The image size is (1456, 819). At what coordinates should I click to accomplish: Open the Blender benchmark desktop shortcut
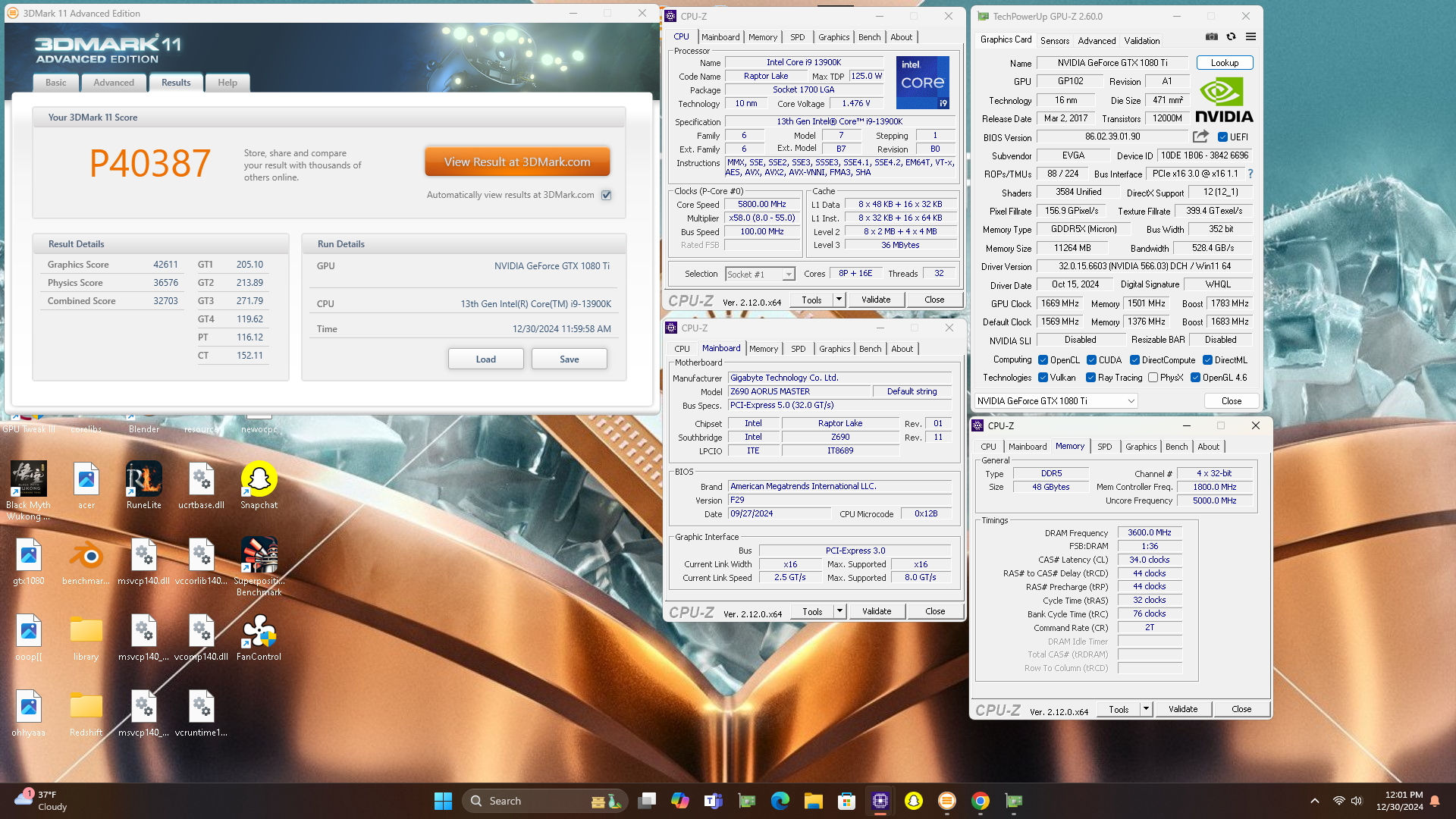[x=86, y=562]
